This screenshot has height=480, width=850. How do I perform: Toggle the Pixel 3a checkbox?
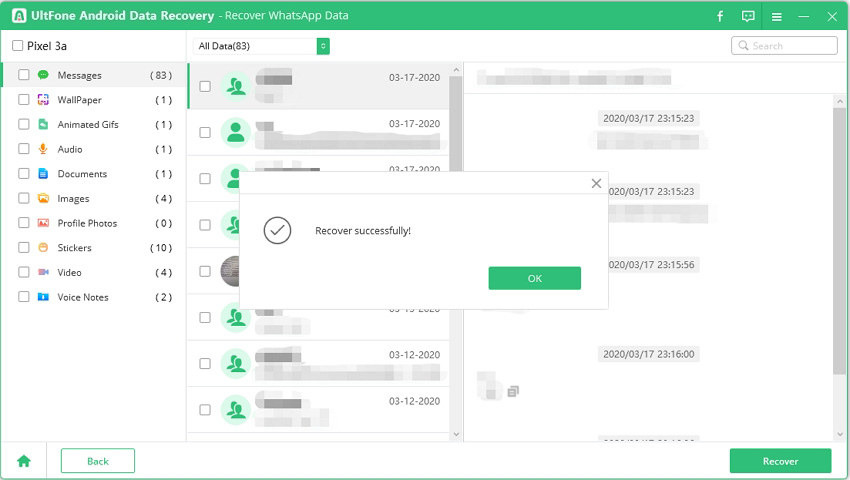[18, 46]
